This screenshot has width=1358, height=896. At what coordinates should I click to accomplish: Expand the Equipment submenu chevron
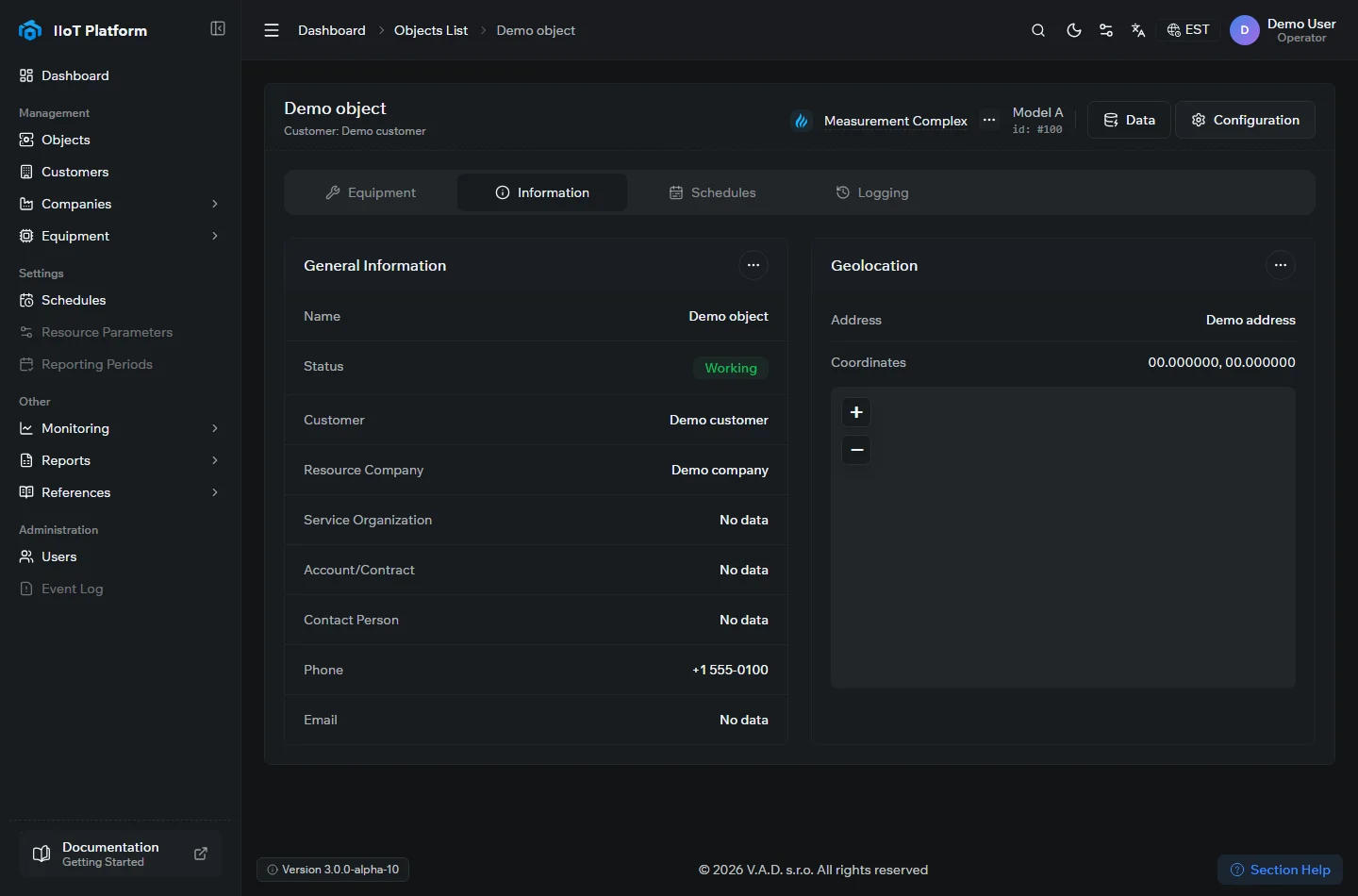215,236
